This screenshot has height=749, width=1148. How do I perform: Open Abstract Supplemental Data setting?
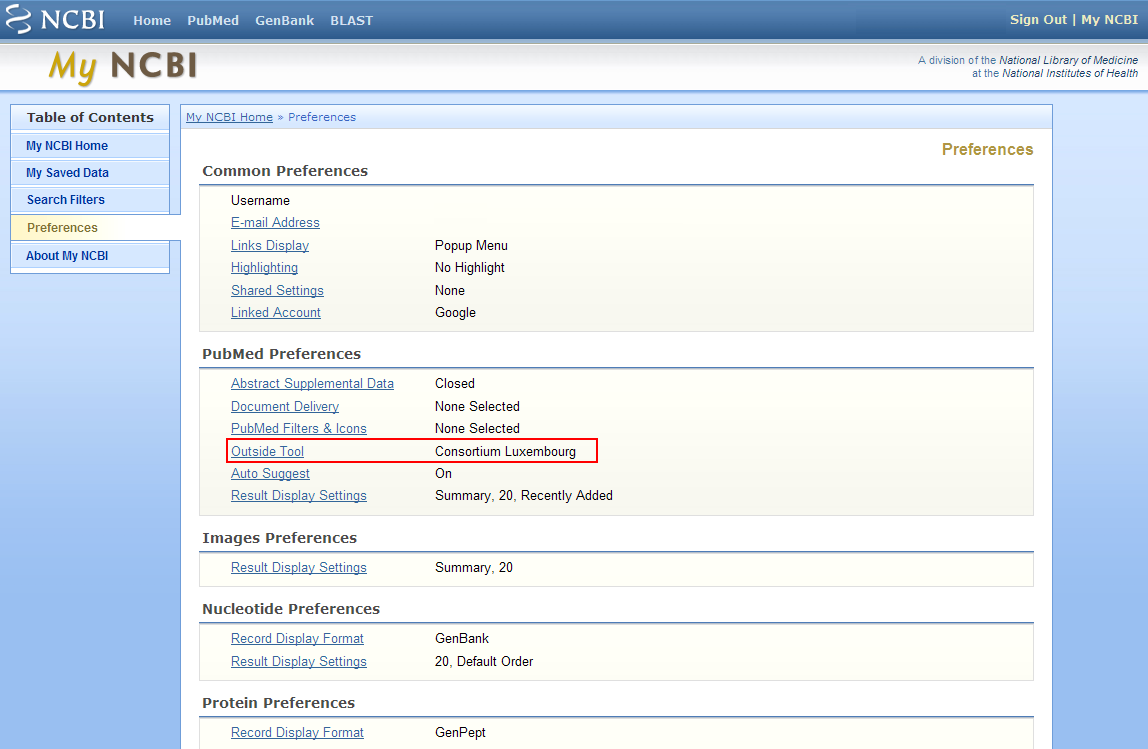[x=313, y=384]
